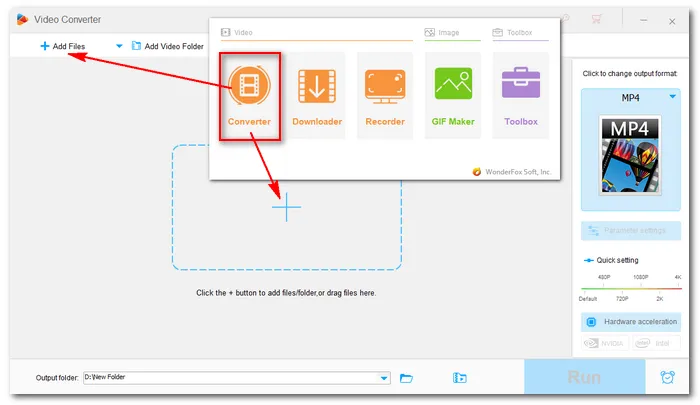Click Add Video Folder
The image size is (700, 405).
click(168, 46)
